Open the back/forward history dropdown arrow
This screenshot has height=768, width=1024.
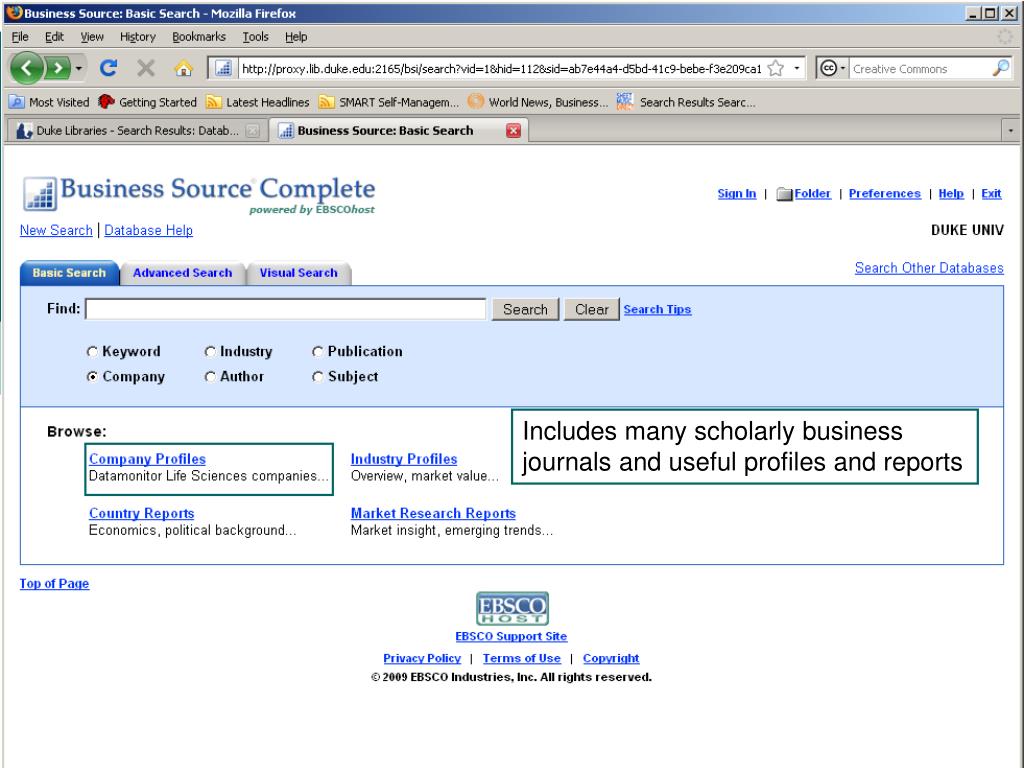click(x=78, y=68)
